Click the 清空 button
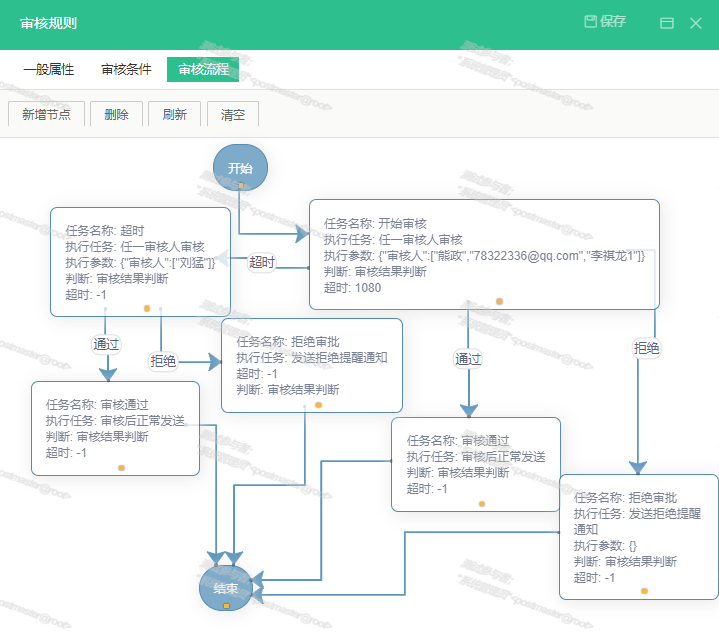 tap(233, 114)
